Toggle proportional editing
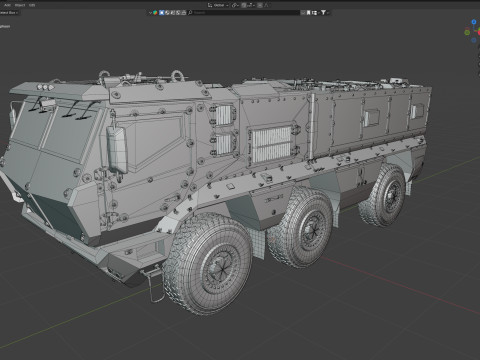This screenshot has height=360, width=480. point(260,5)
